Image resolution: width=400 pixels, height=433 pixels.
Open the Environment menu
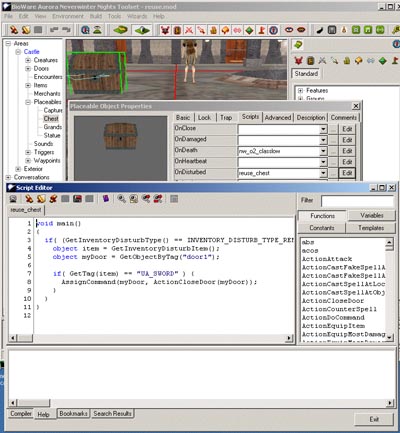pyautogui.click(x=68, y=16)
